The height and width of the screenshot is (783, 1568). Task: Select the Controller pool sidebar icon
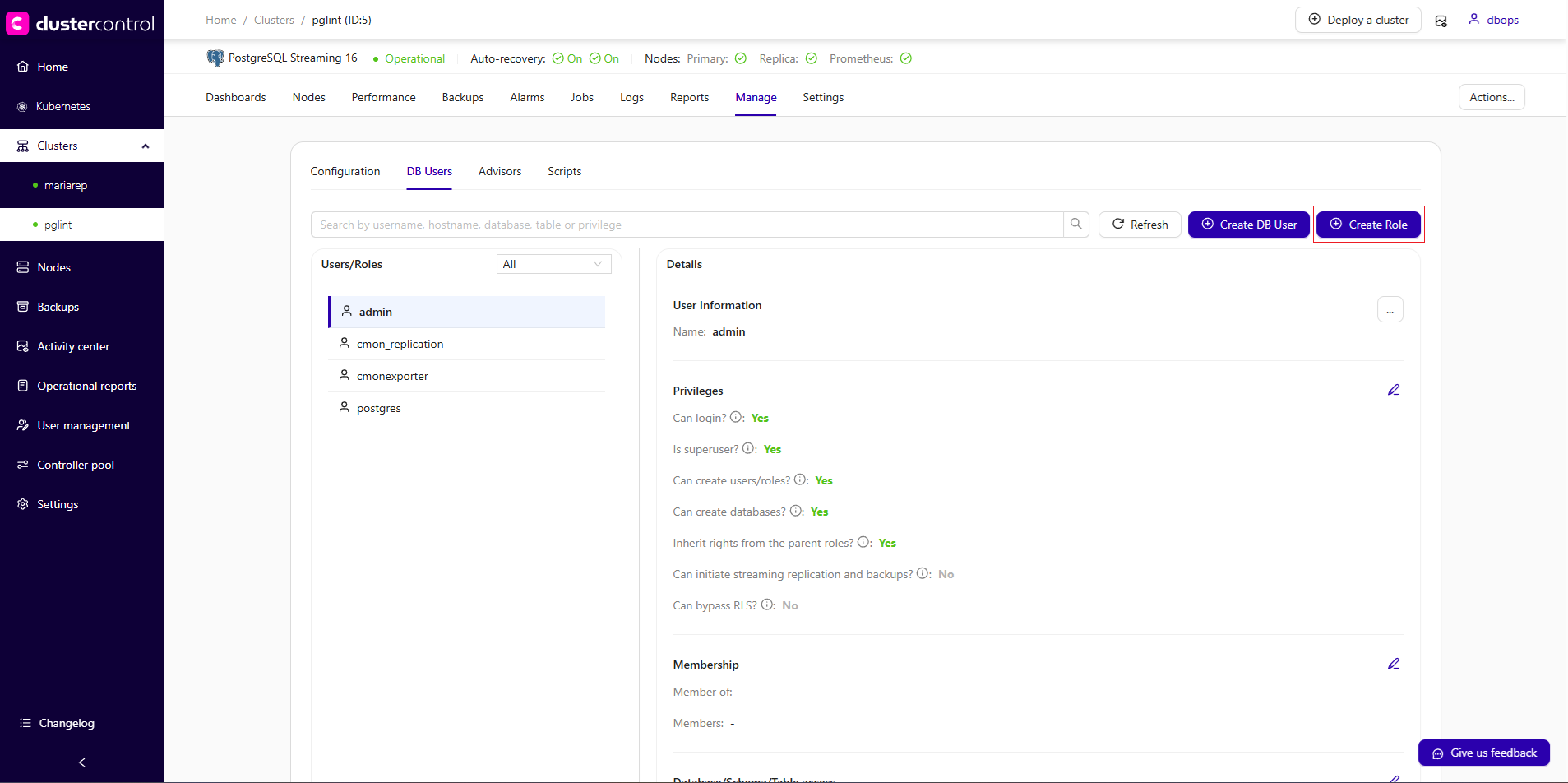click(x=23, y=465)
